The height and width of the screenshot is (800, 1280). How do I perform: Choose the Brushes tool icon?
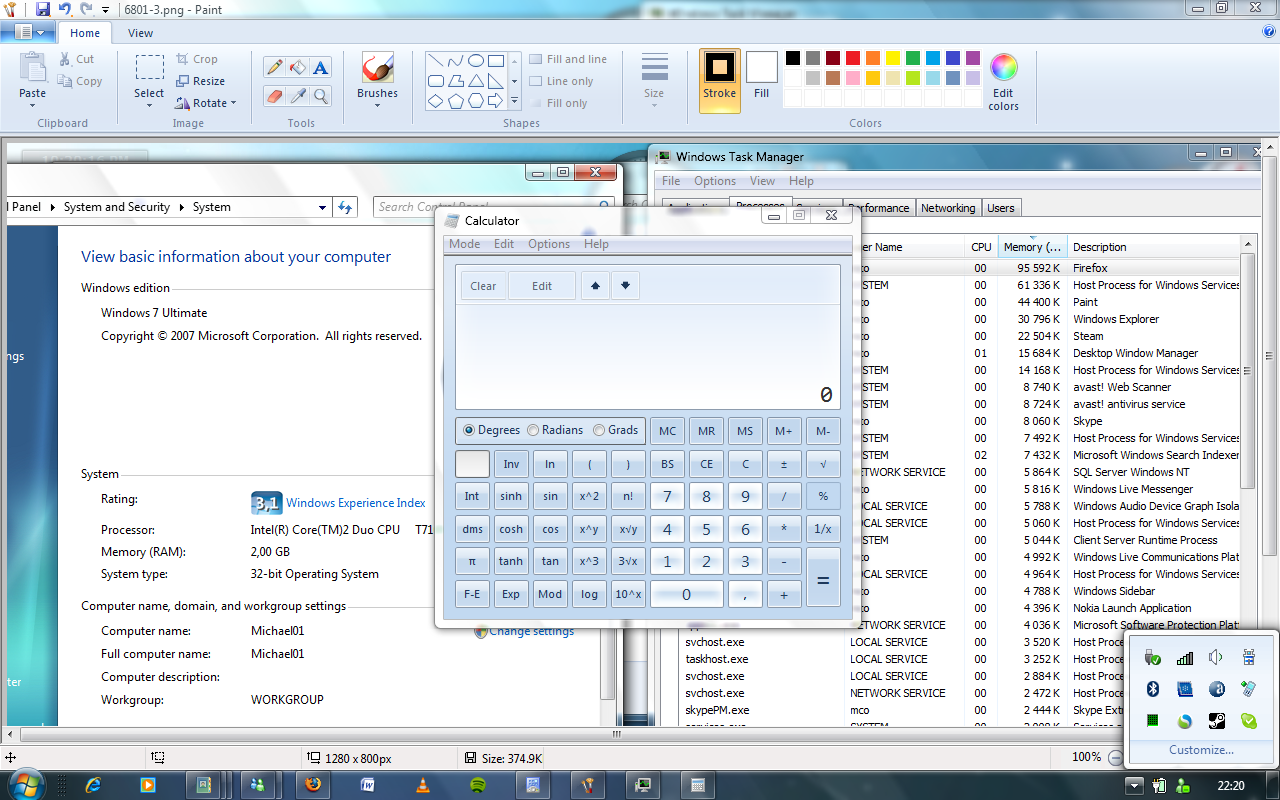[x=377, y=68]
